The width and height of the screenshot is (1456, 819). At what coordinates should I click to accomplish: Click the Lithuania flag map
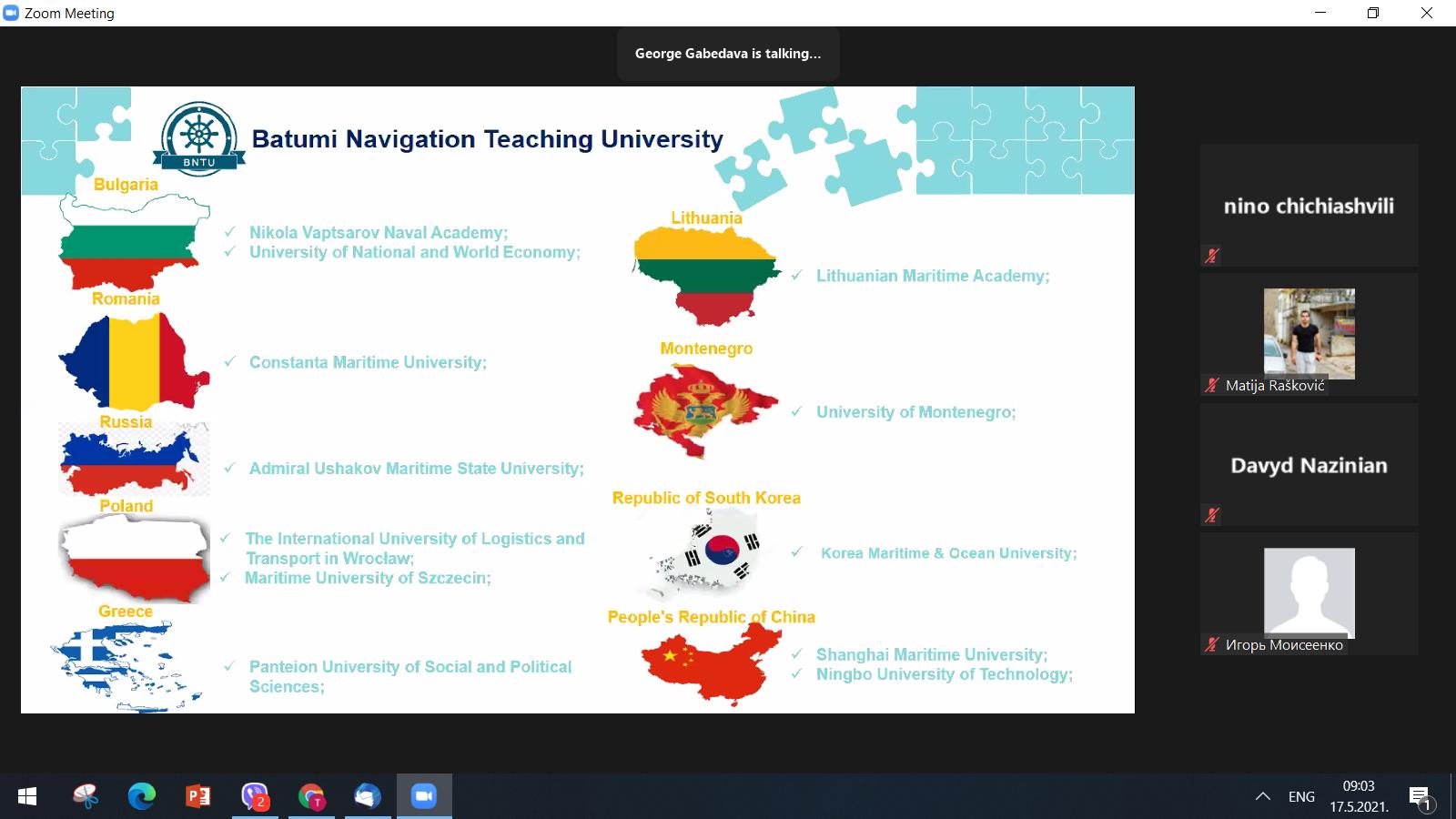(x=706, y=277)
